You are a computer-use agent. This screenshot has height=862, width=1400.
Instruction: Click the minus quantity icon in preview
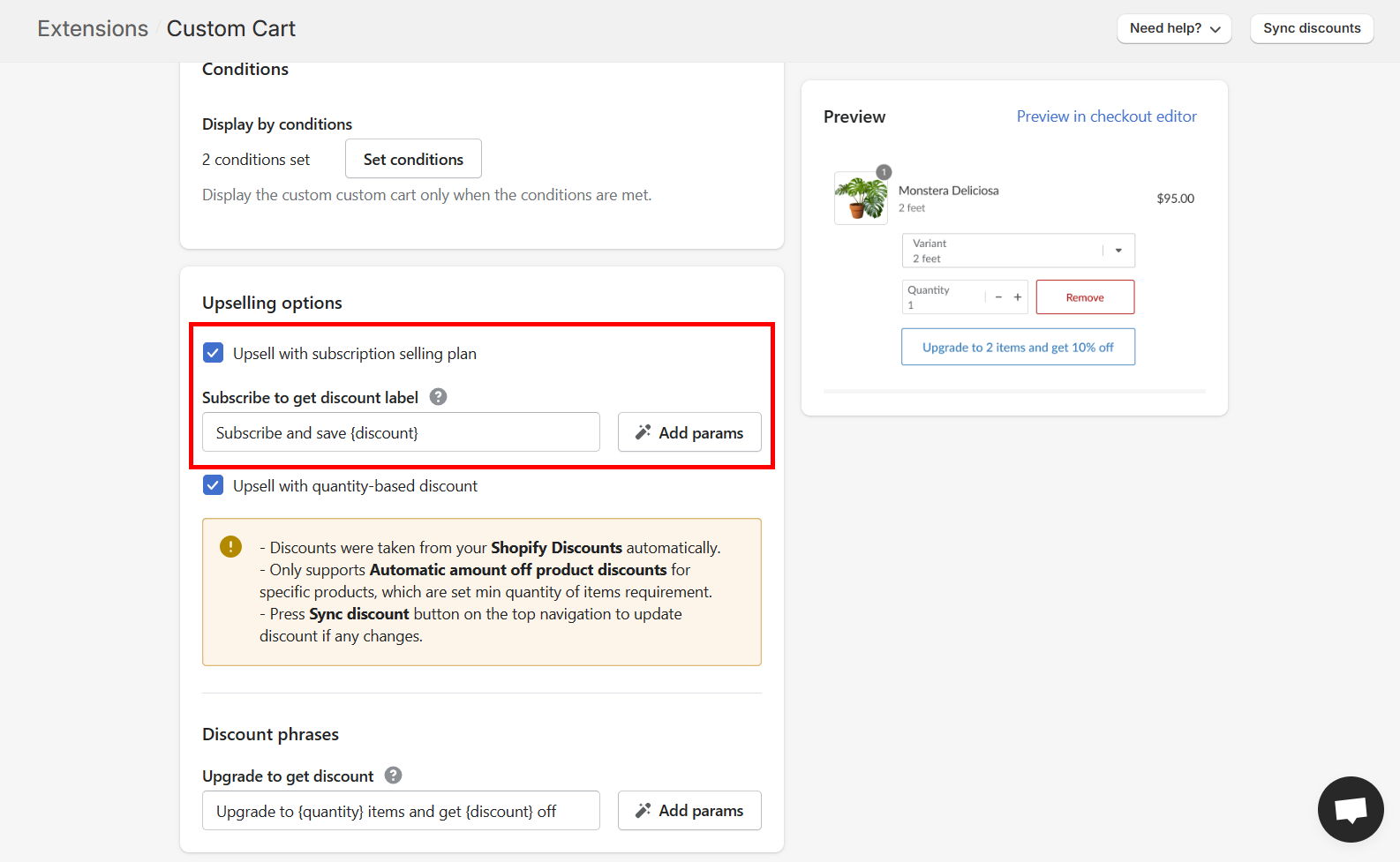(998, 297)
